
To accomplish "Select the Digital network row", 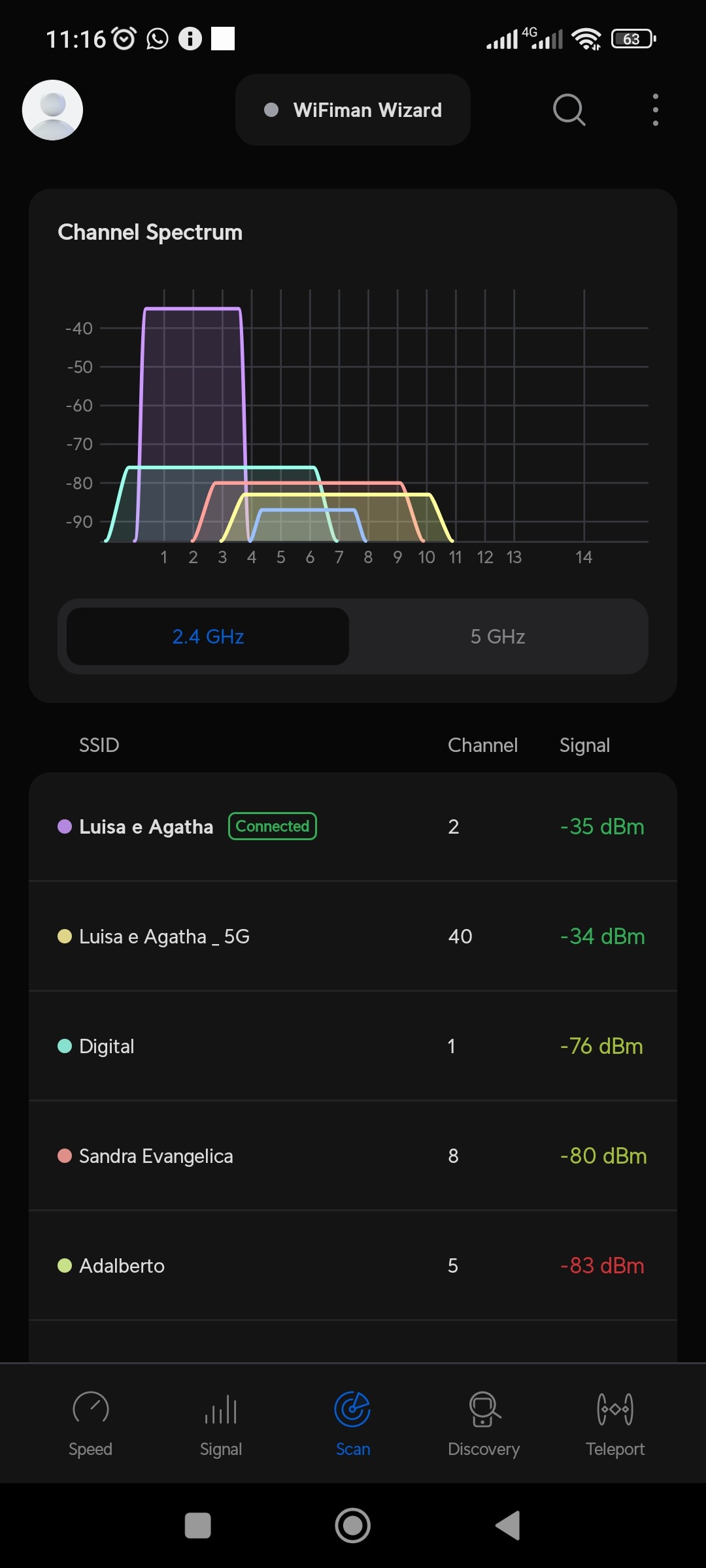I will point(353,1046).
